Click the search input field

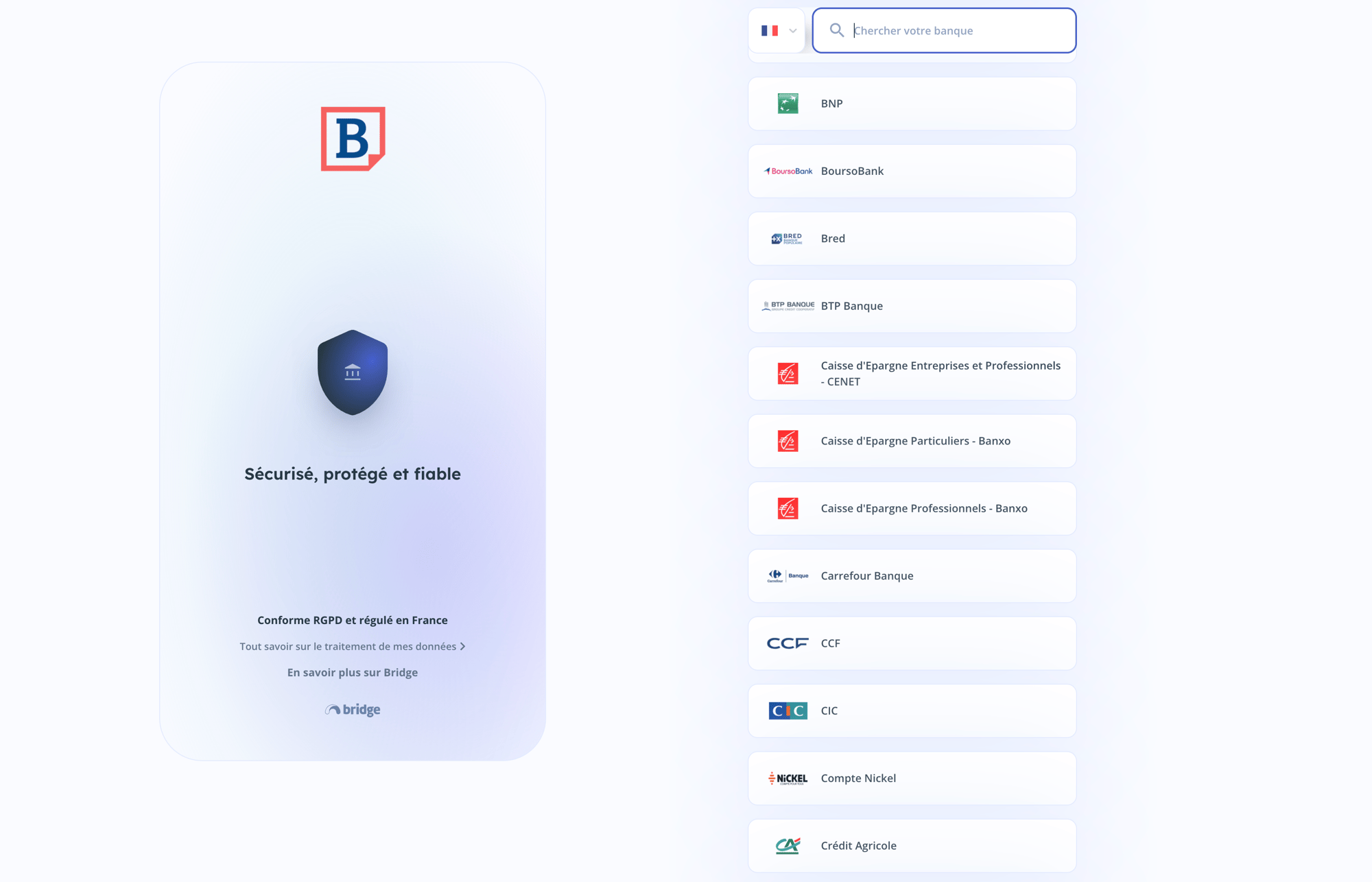pos(943,30)
